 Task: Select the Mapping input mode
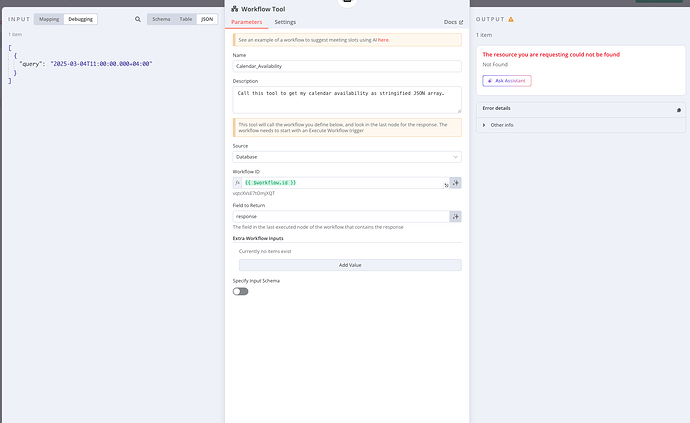click(49, 19)
